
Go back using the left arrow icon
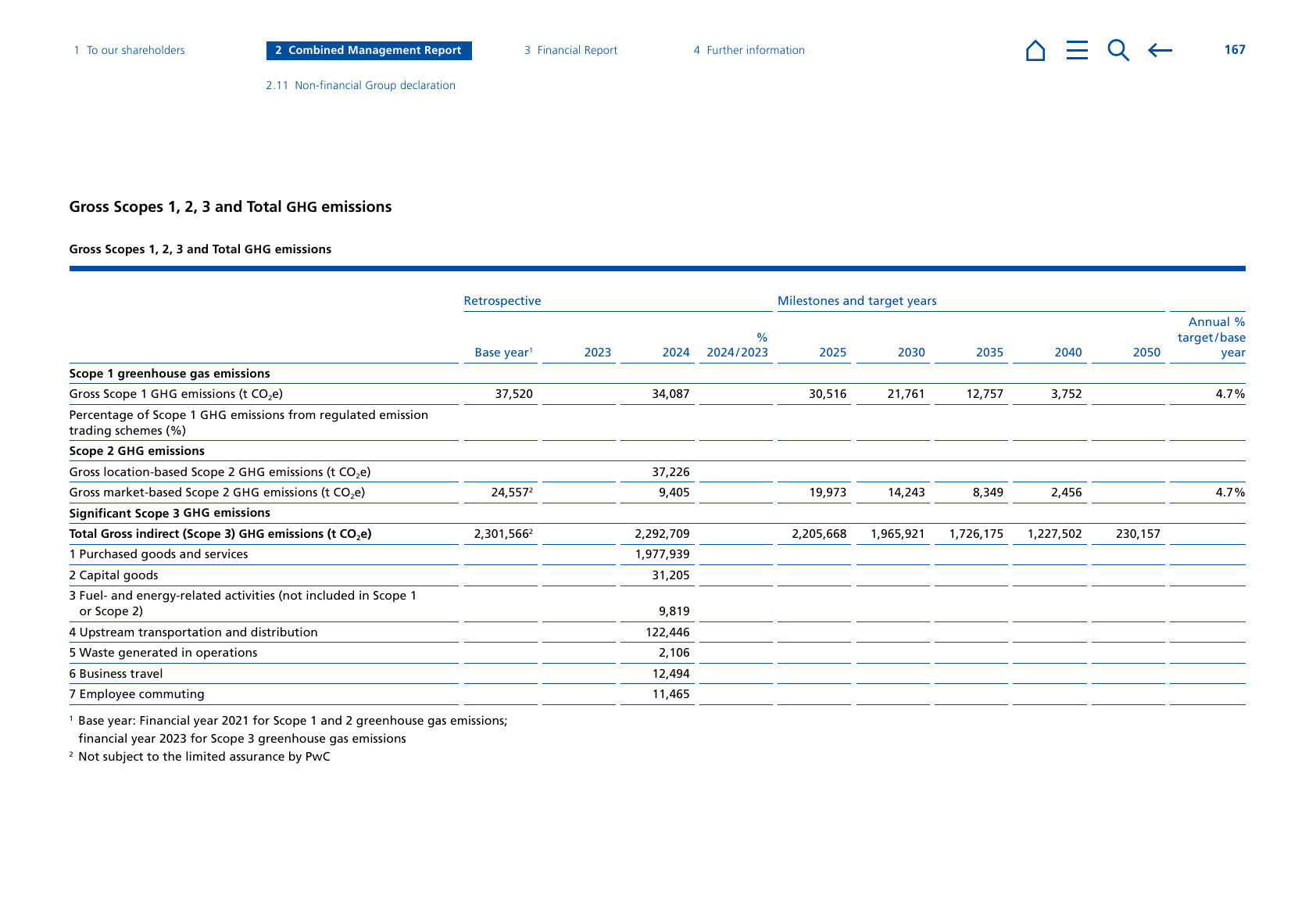(x=1160, y=51)
